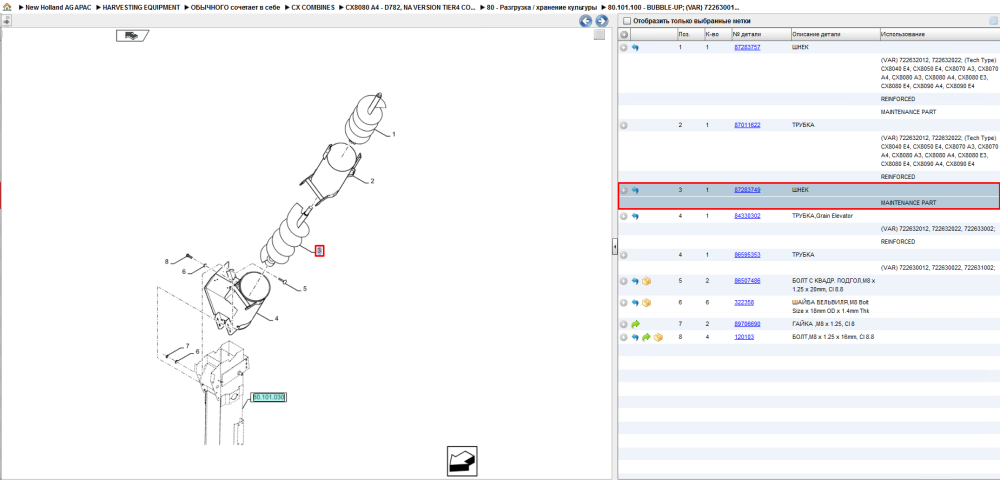
Task: Click the add-all plus button in table header
Action: click(624, 34)
